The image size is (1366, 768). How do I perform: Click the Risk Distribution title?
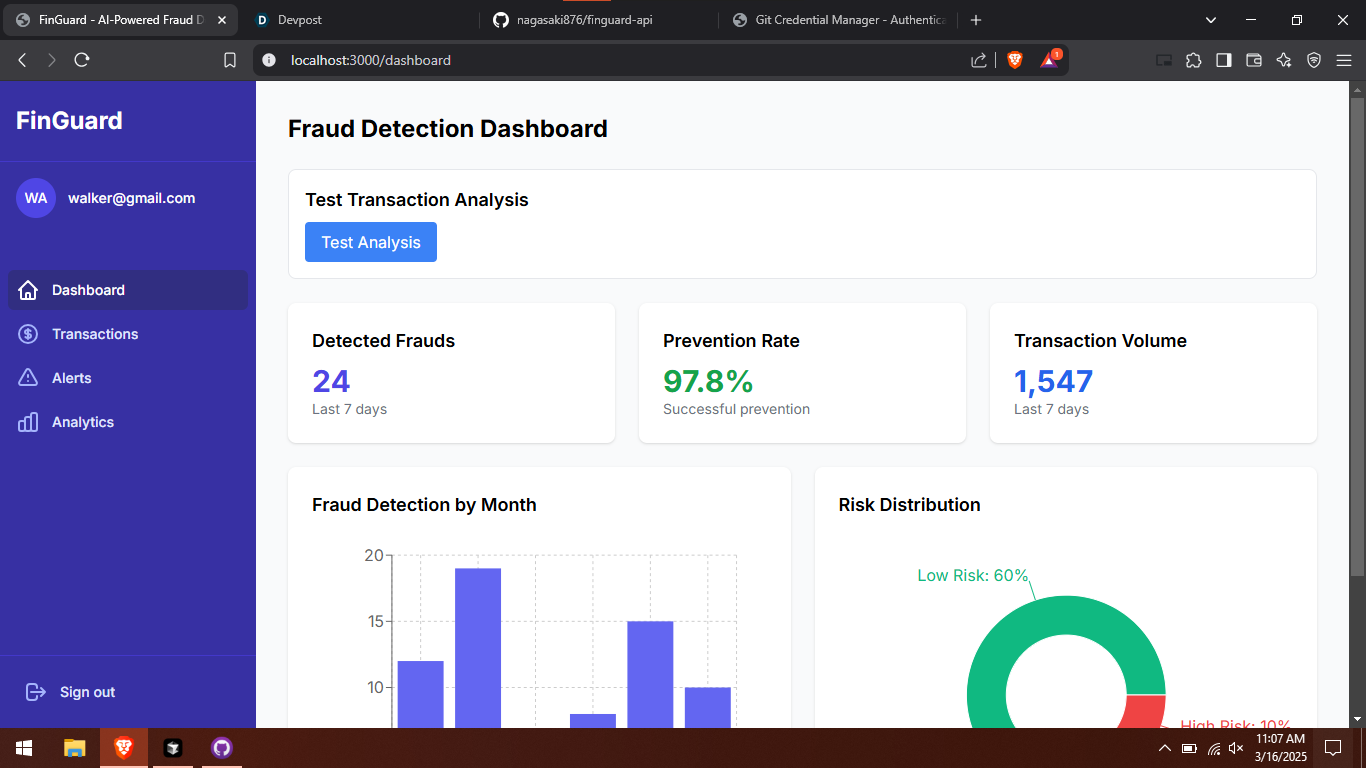coord(910,505)
